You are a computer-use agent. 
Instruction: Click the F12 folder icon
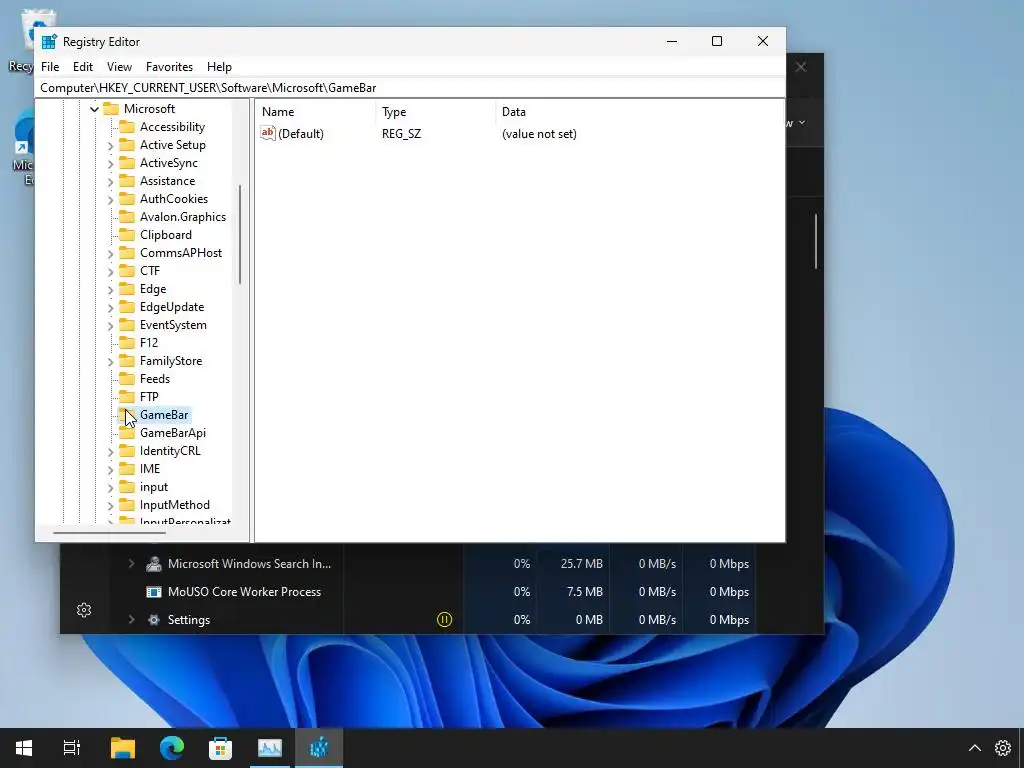click(127, 342)
